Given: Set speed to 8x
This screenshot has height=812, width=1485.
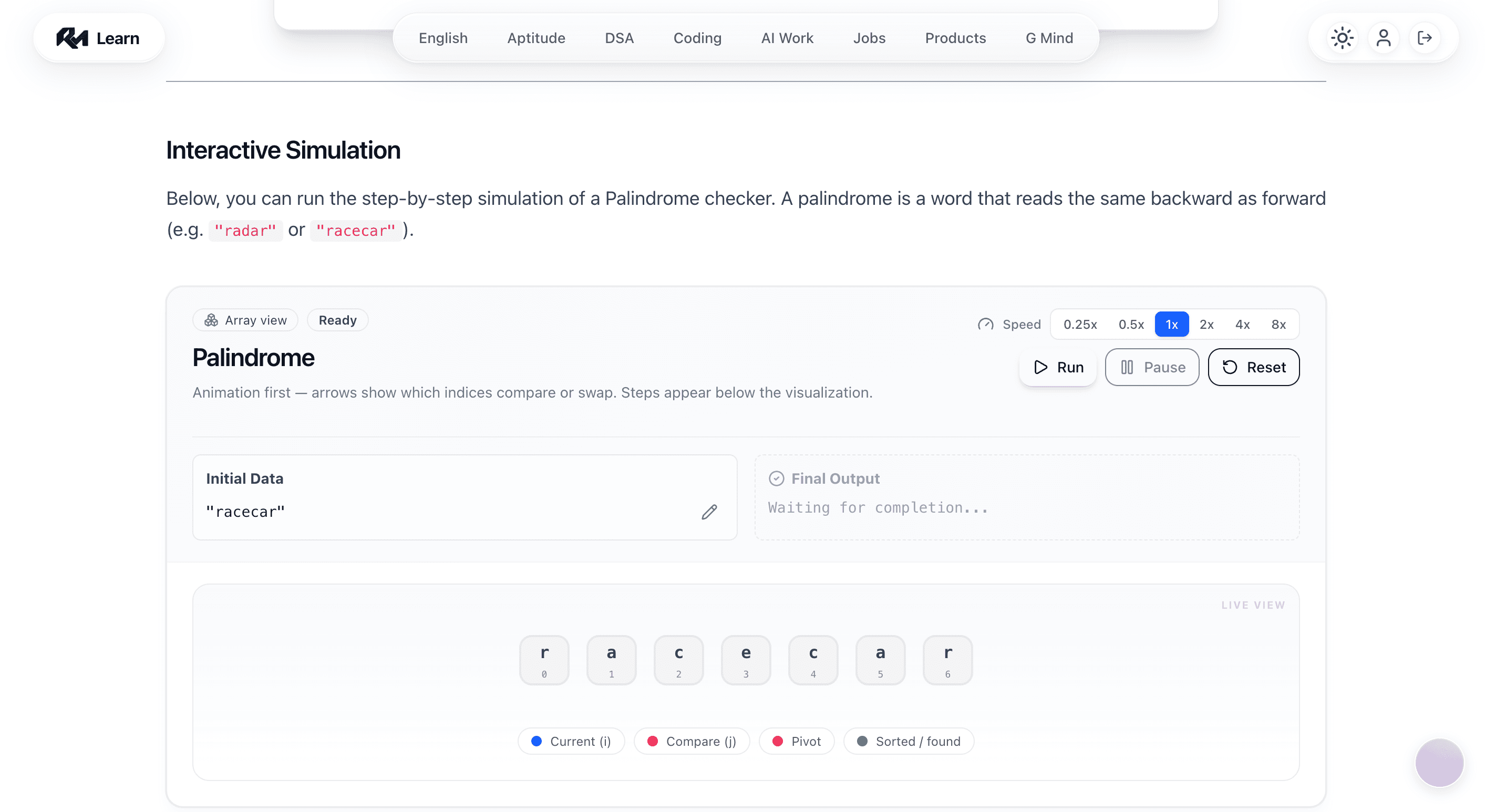Looking at the screenshot, I should coord(1278,325).
